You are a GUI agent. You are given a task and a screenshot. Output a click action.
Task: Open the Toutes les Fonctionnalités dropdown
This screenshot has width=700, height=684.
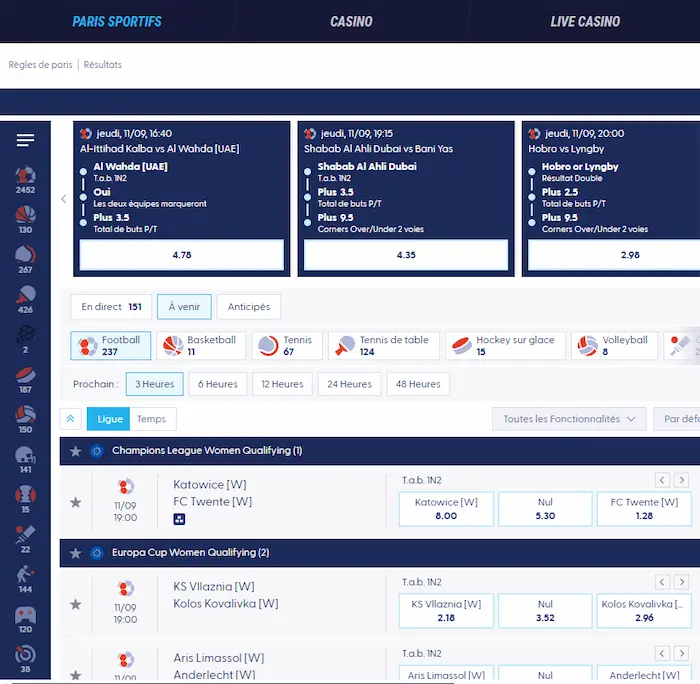click(x=568, y=419)
